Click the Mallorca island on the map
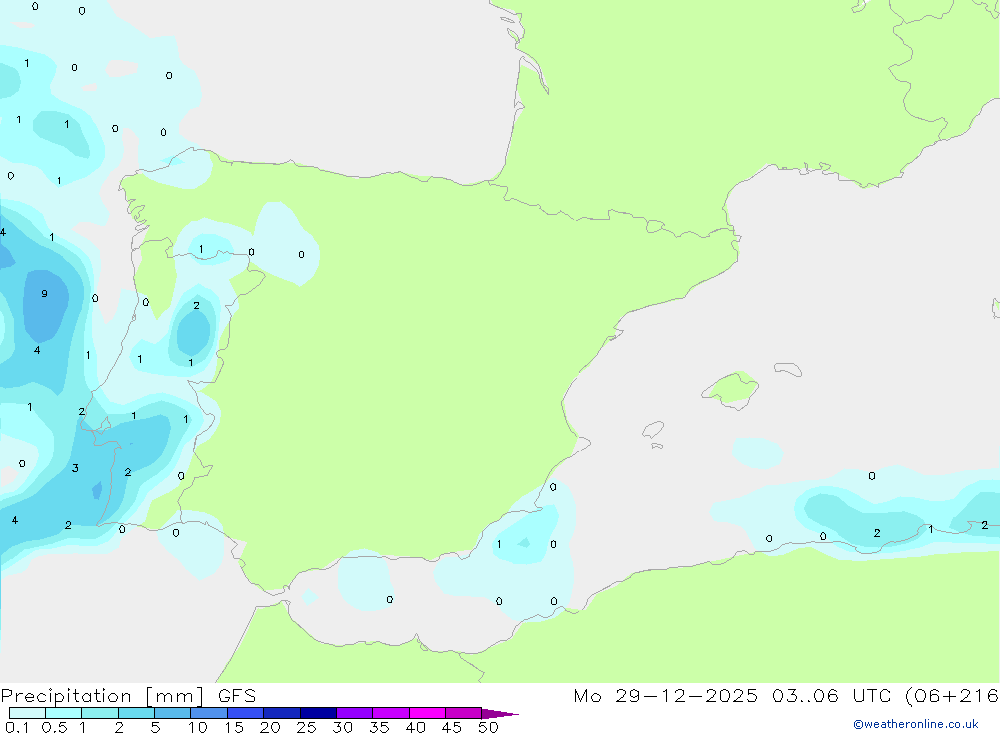 coord(731,389)
